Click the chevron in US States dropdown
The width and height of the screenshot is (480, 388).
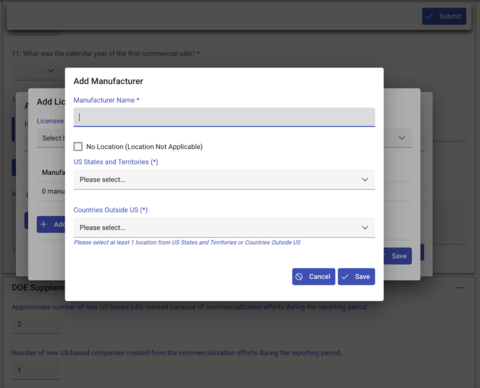[x=365, y=180]
